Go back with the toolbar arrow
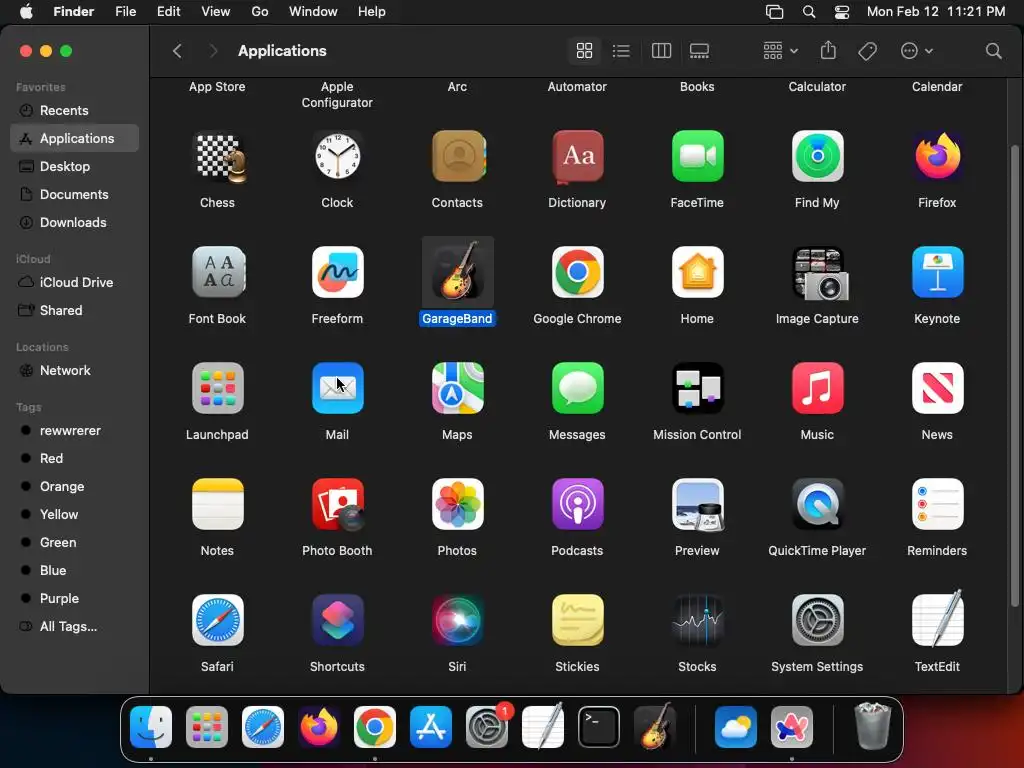This screenshot has width=1024, height=768. [177, 50]
